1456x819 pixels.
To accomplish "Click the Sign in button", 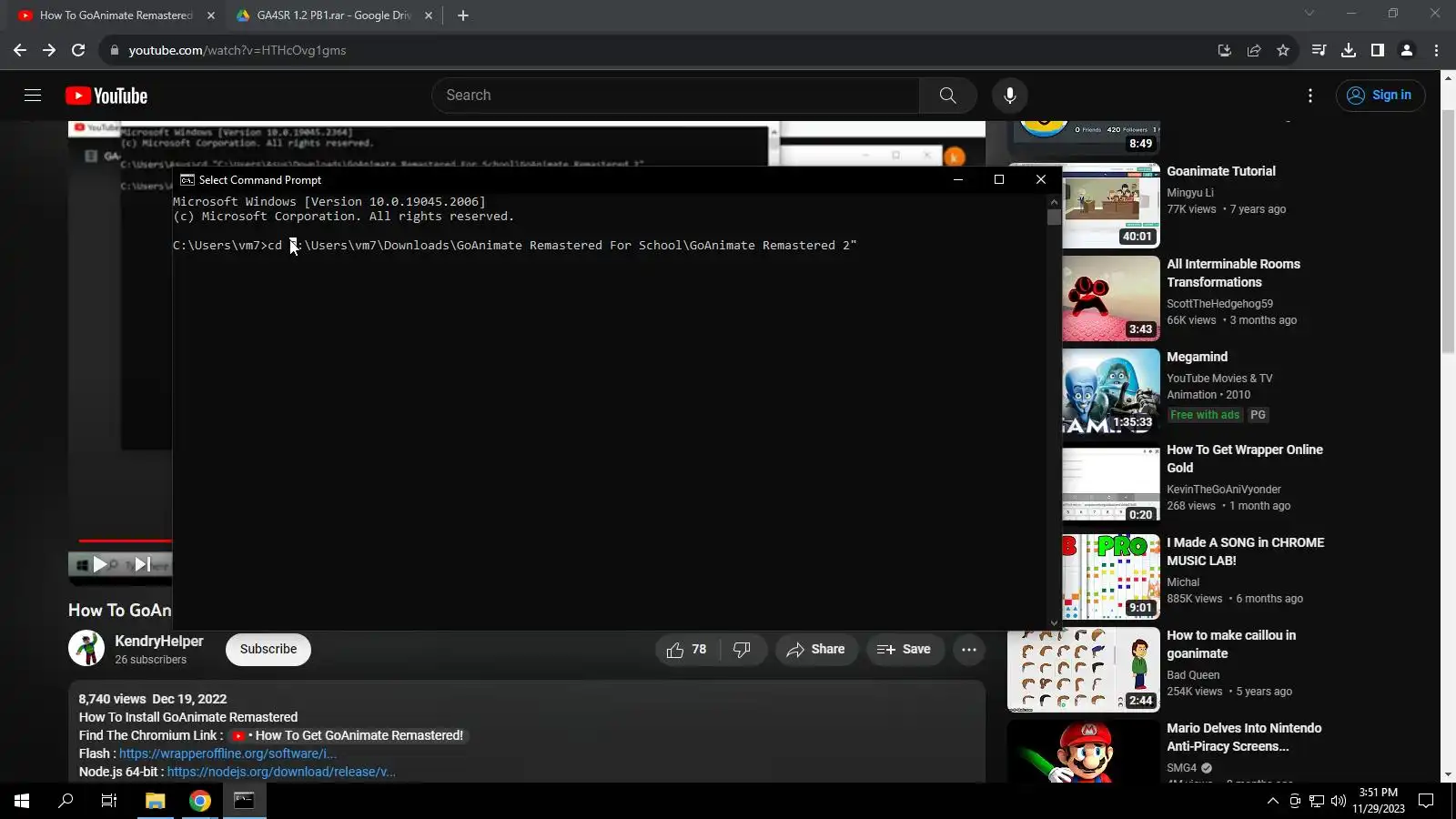I will tap(1380, 96).
